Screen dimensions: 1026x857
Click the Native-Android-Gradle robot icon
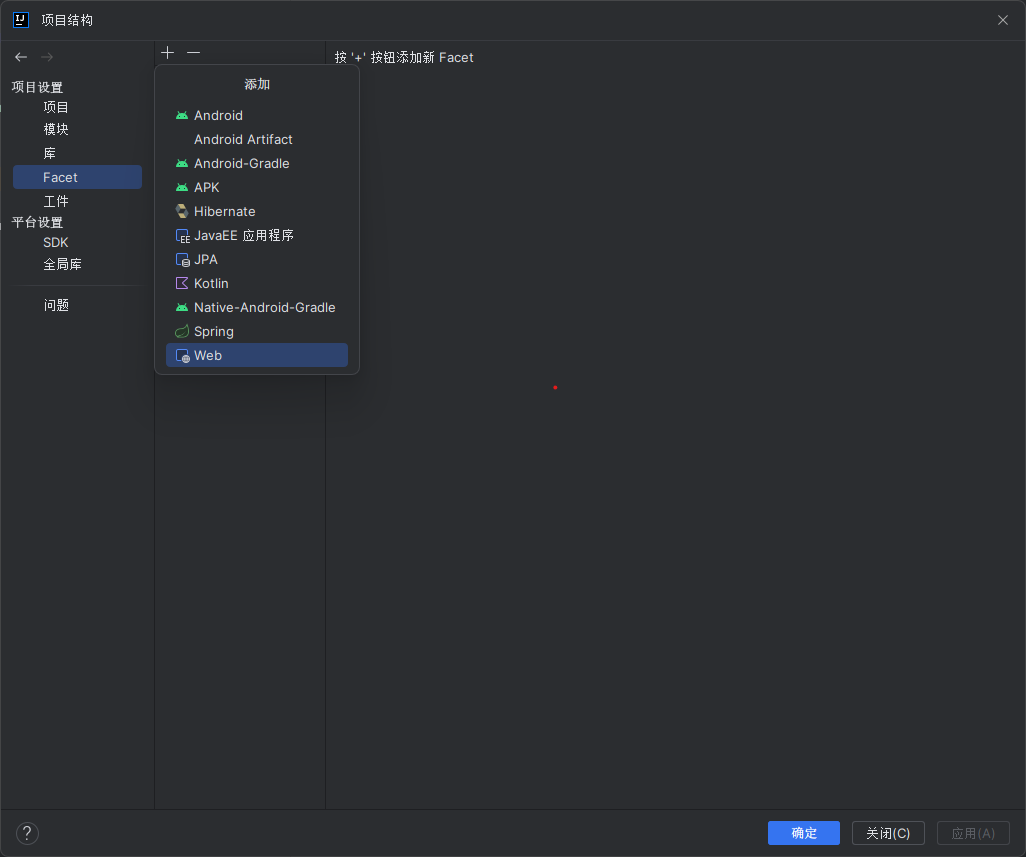coord(182,307)
